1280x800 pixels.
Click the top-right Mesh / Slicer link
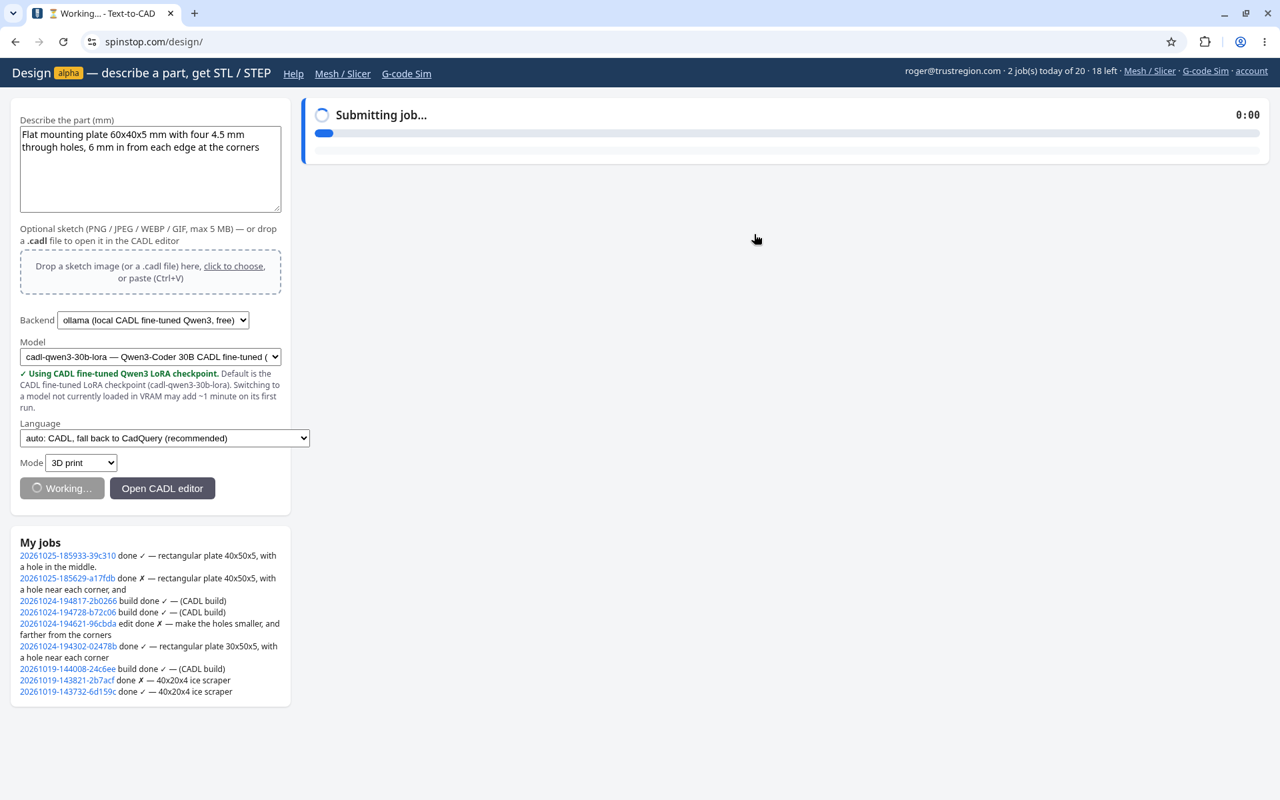click(1150, 71)
